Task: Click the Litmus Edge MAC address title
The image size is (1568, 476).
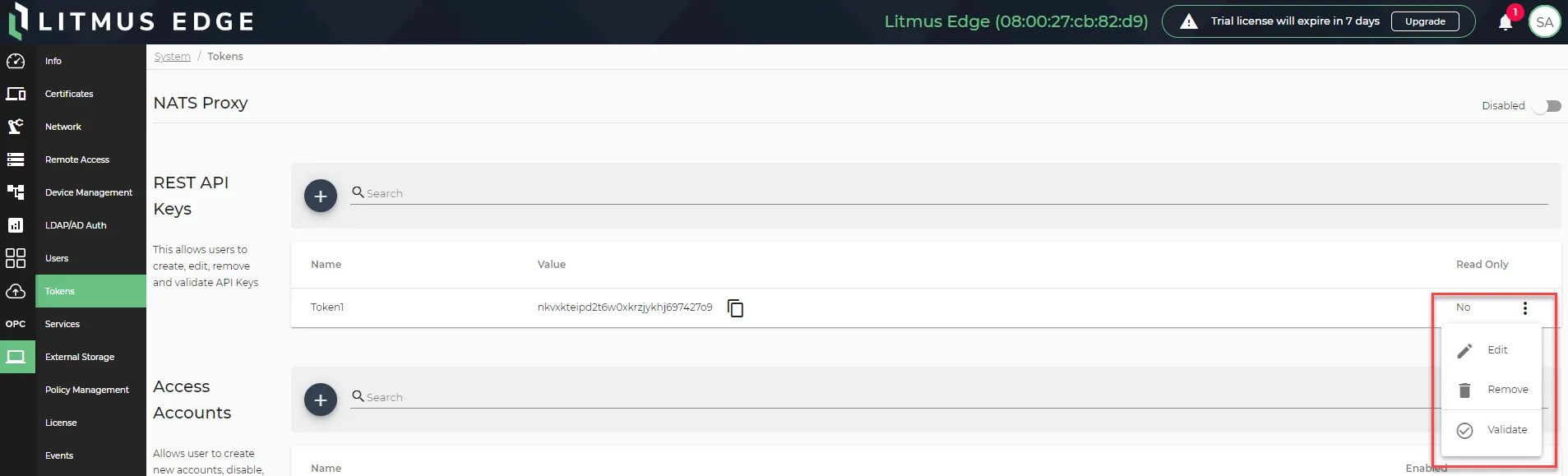Action: [x=1015, y=21]
